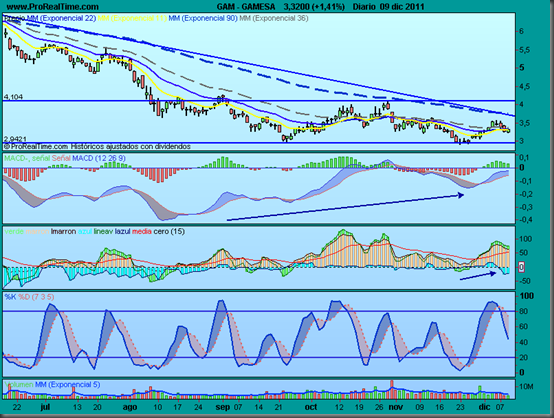This screenshot has height=418, width=554.
Task: Click the 40 level on stochastic axis
Action: (x=523, y=342)
